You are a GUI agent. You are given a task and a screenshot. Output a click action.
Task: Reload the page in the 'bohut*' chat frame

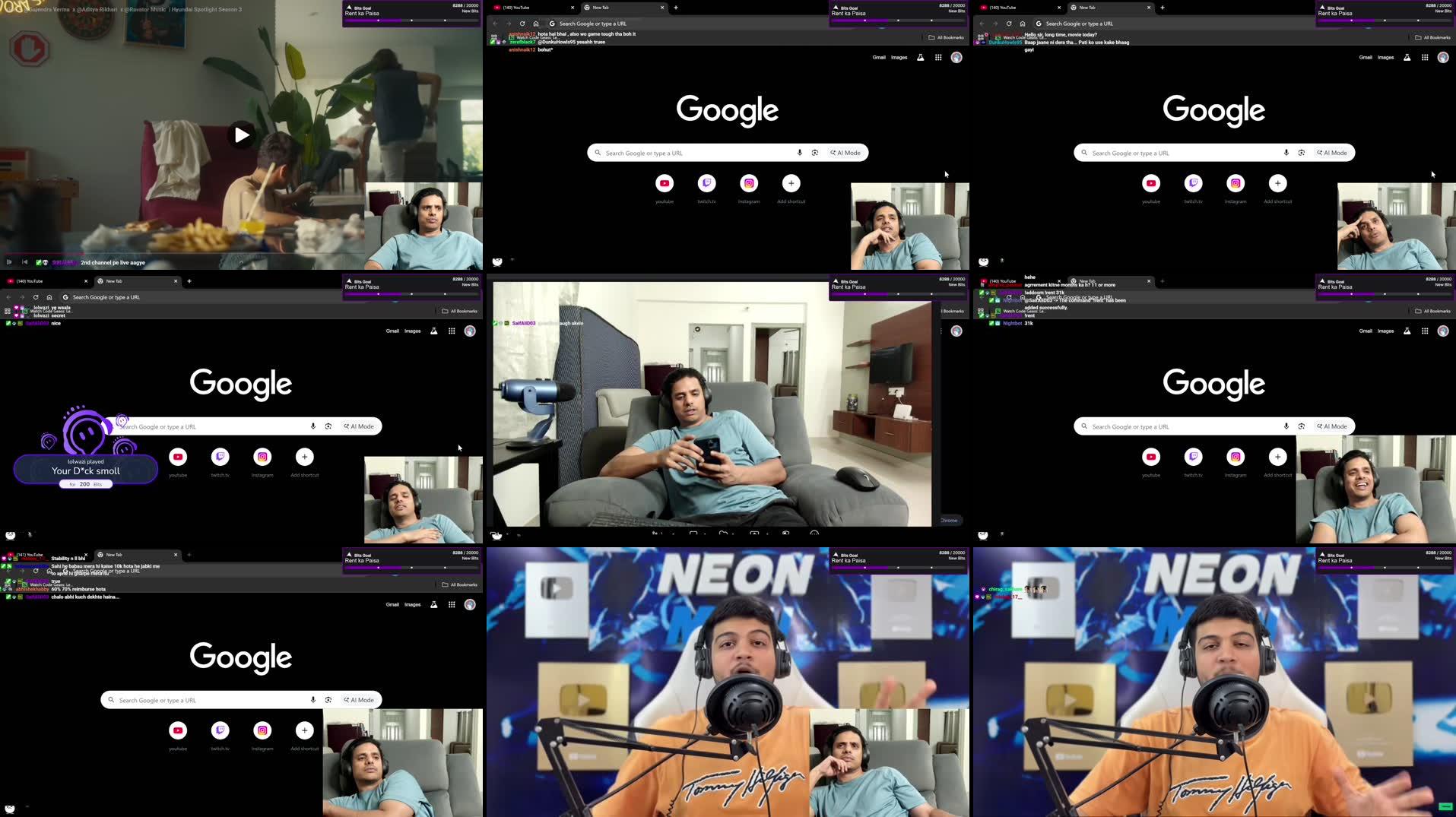tap(522, 24)
